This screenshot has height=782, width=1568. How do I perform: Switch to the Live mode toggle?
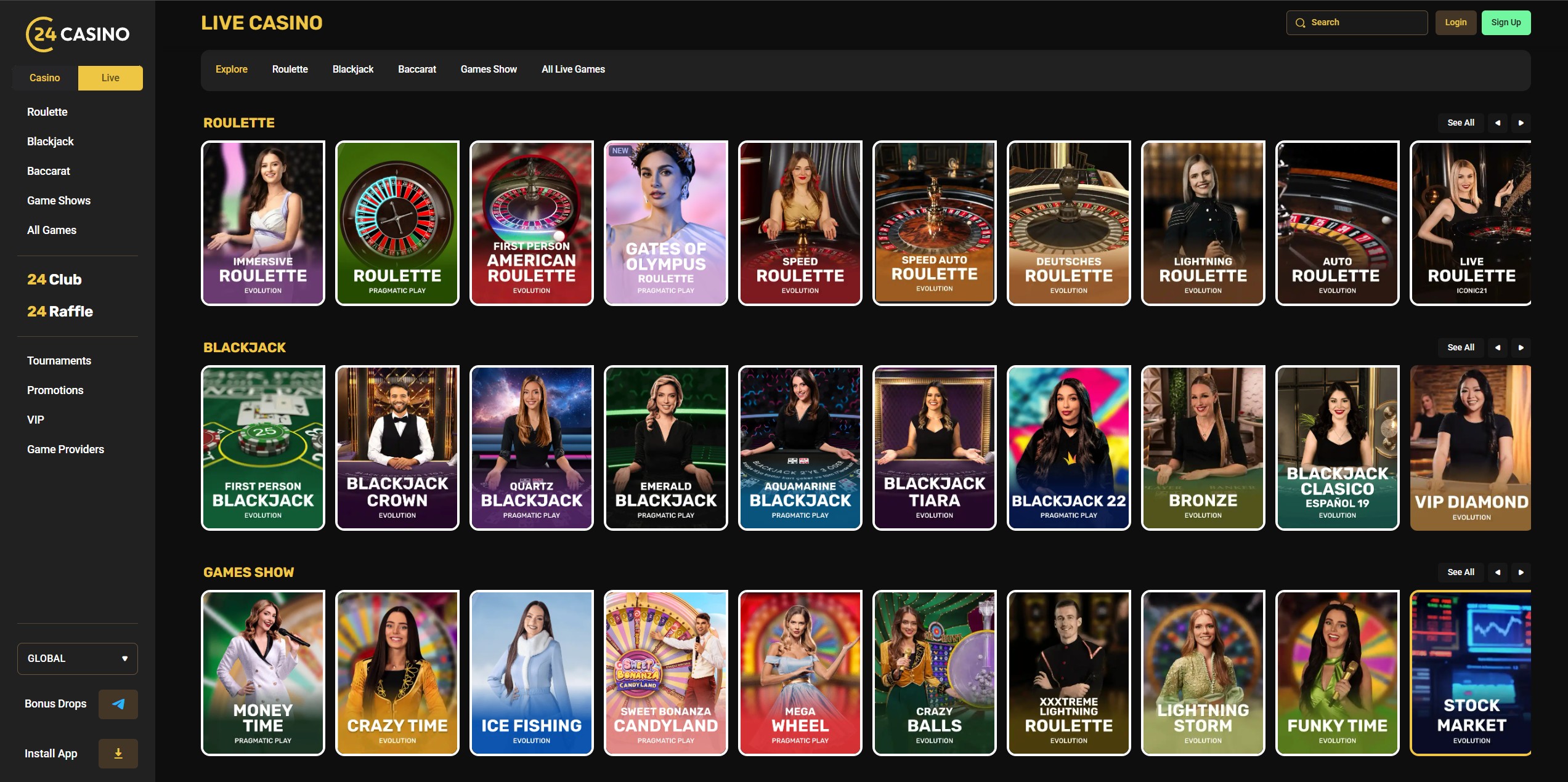[x=110, y=78]
